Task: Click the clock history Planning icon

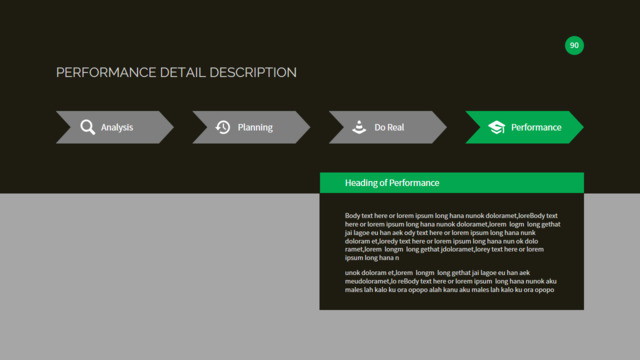Action: click(223, 127)
